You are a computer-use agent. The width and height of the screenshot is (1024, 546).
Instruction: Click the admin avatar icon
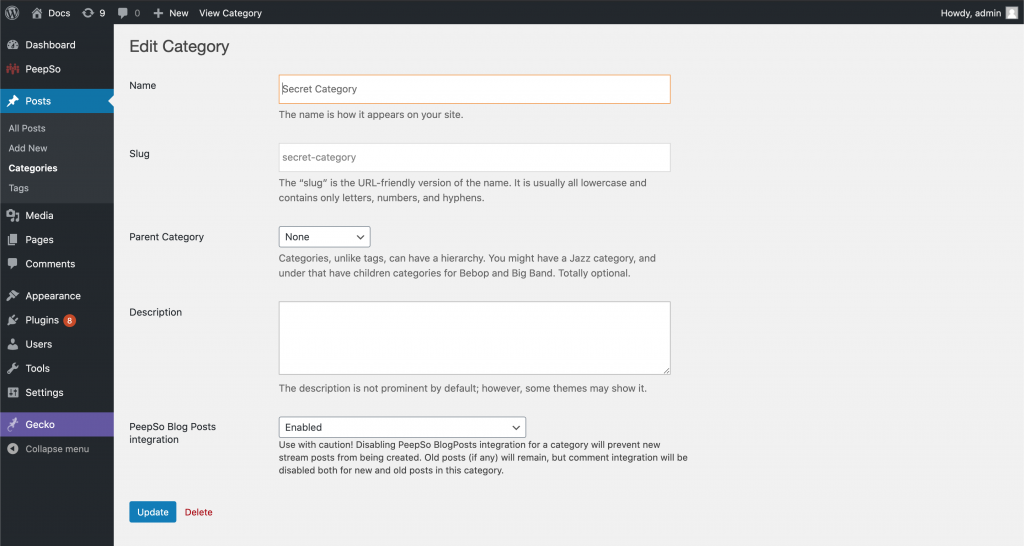pyautogui.click(x=1012, y=13)
